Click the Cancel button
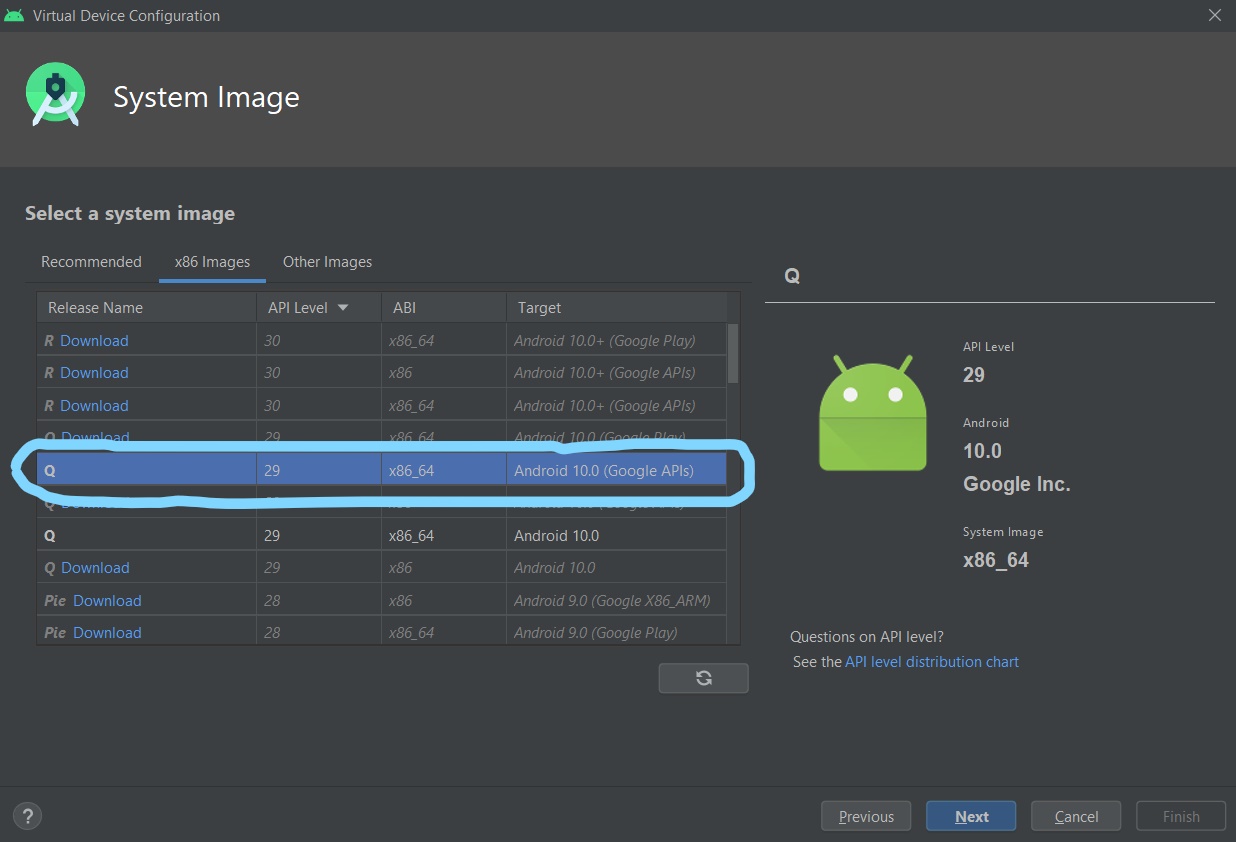Viewport: 1236px width, 842px height. point(1075,815)
